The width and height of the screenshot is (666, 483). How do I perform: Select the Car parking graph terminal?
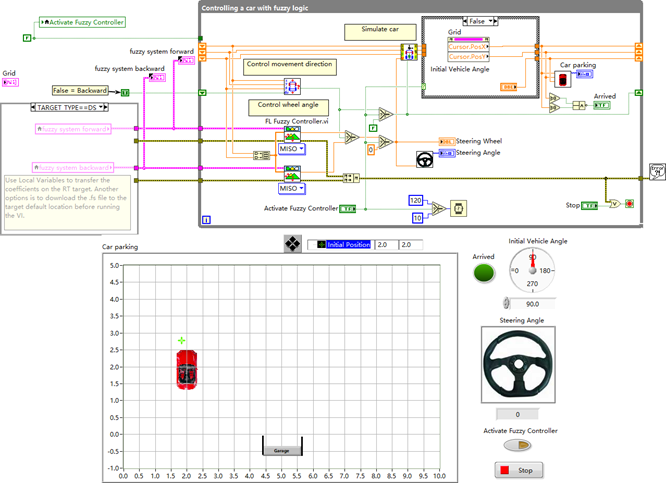point(584,74)
